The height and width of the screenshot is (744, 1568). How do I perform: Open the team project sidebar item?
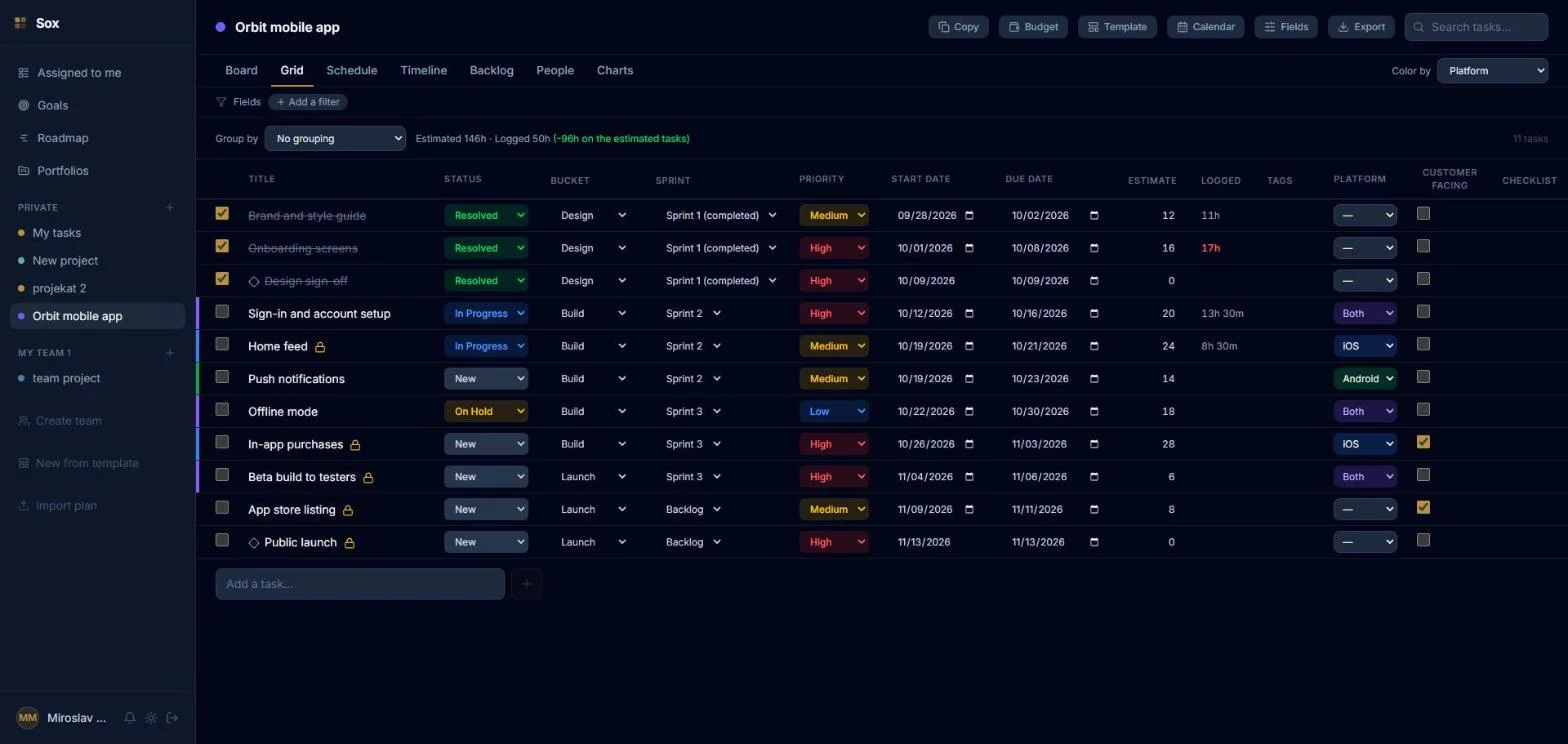tap(98, 378)
